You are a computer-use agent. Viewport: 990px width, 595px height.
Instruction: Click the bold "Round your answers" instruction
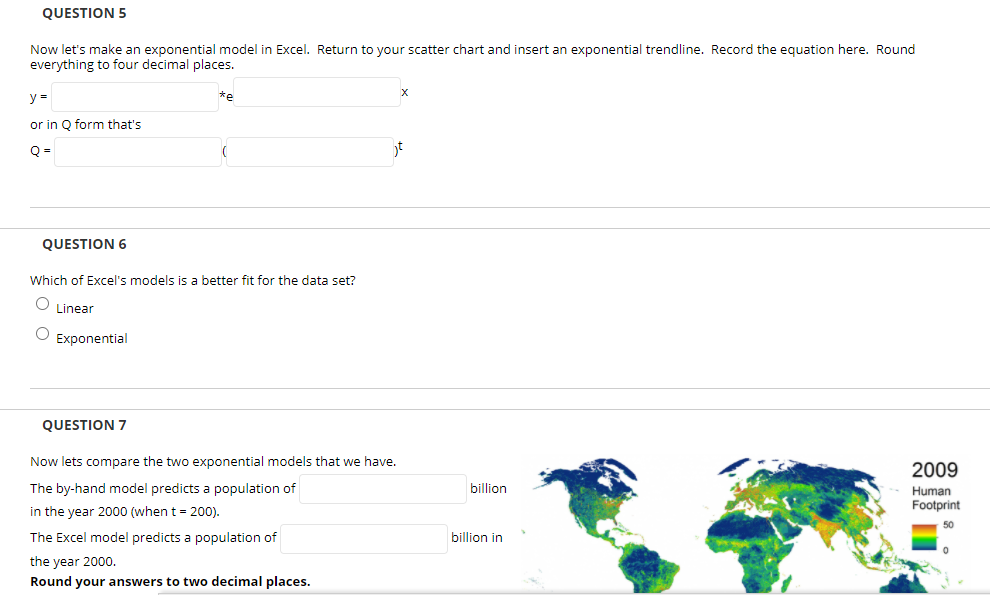pyautogui.click(x=170, y=581)
